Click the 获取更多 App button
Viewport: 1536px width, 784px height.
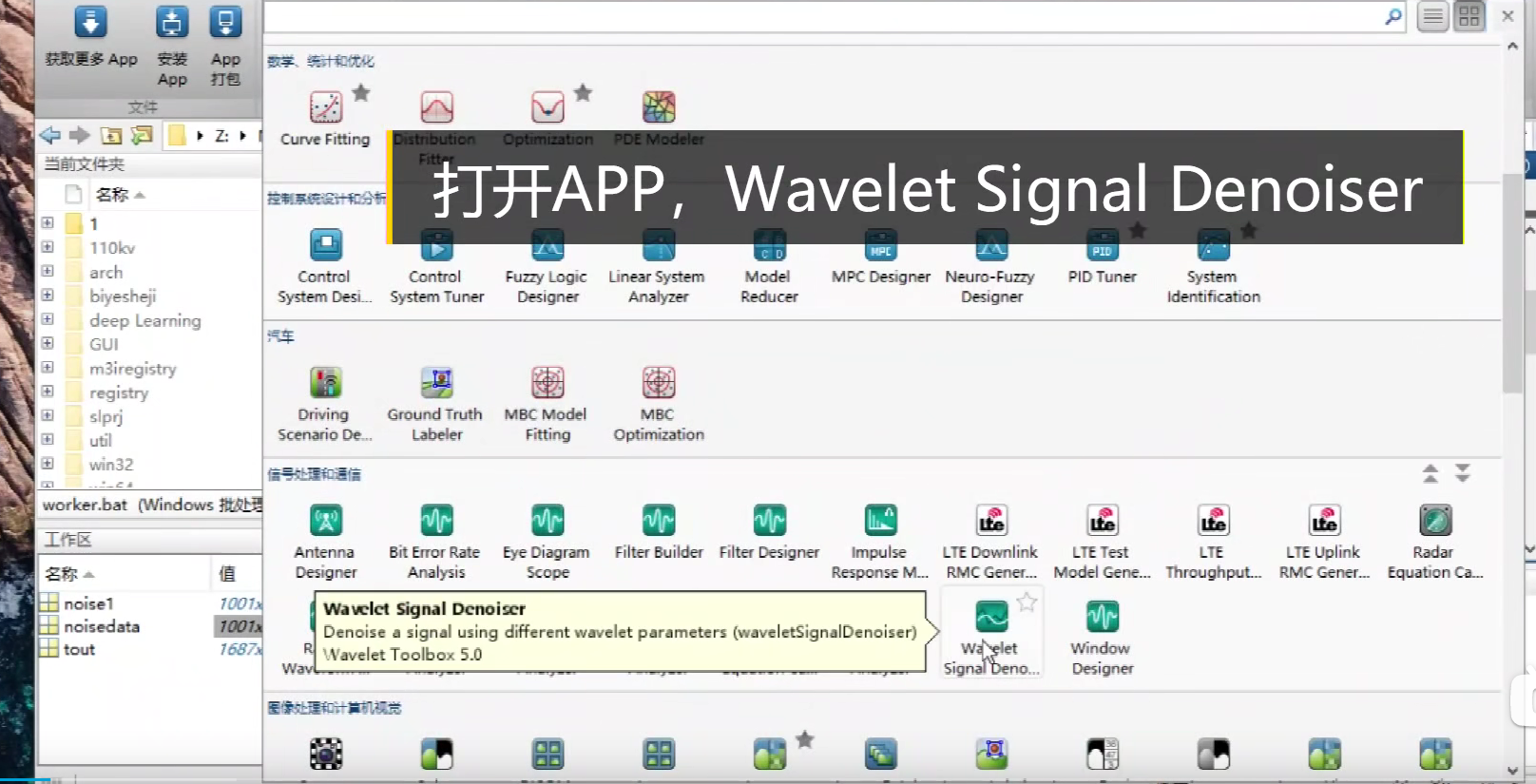(91, 36)
